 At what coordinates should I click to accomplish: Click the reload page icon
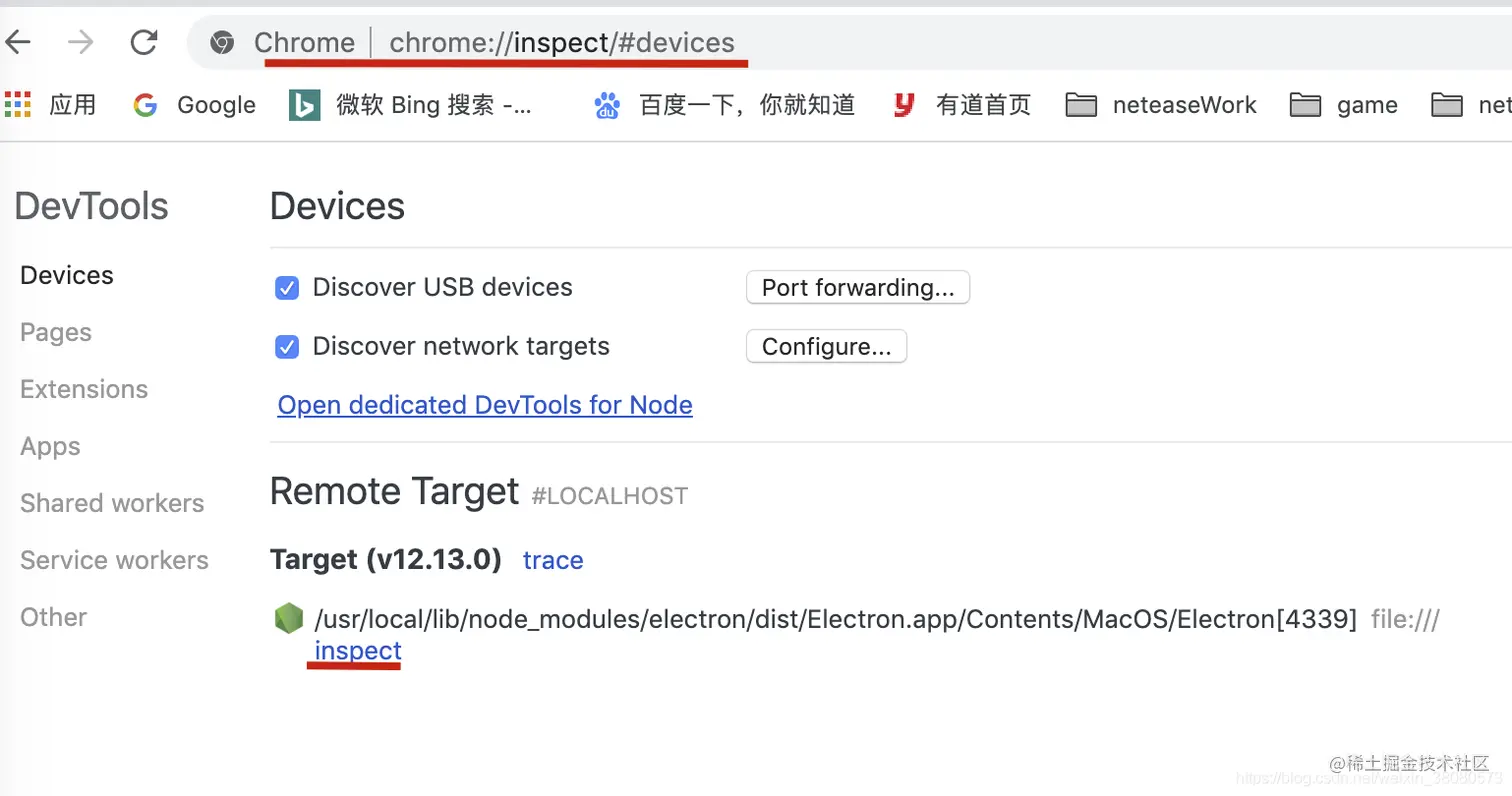(144, 42)
